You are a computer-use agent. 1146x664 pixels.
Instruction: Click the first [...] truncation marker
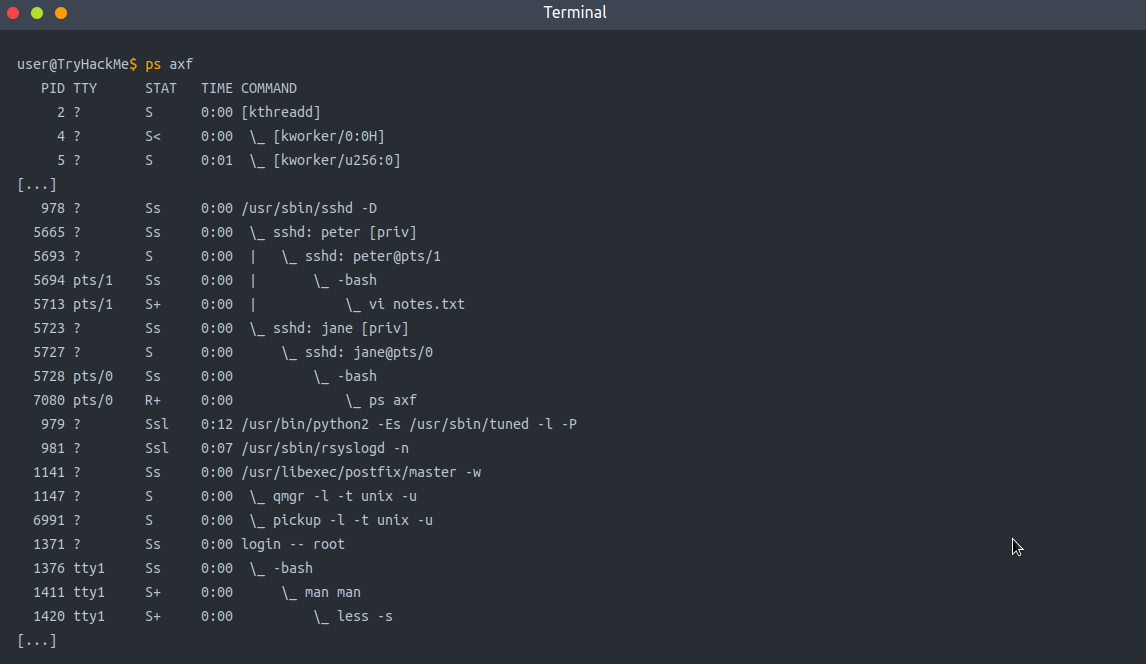point(36,184)
